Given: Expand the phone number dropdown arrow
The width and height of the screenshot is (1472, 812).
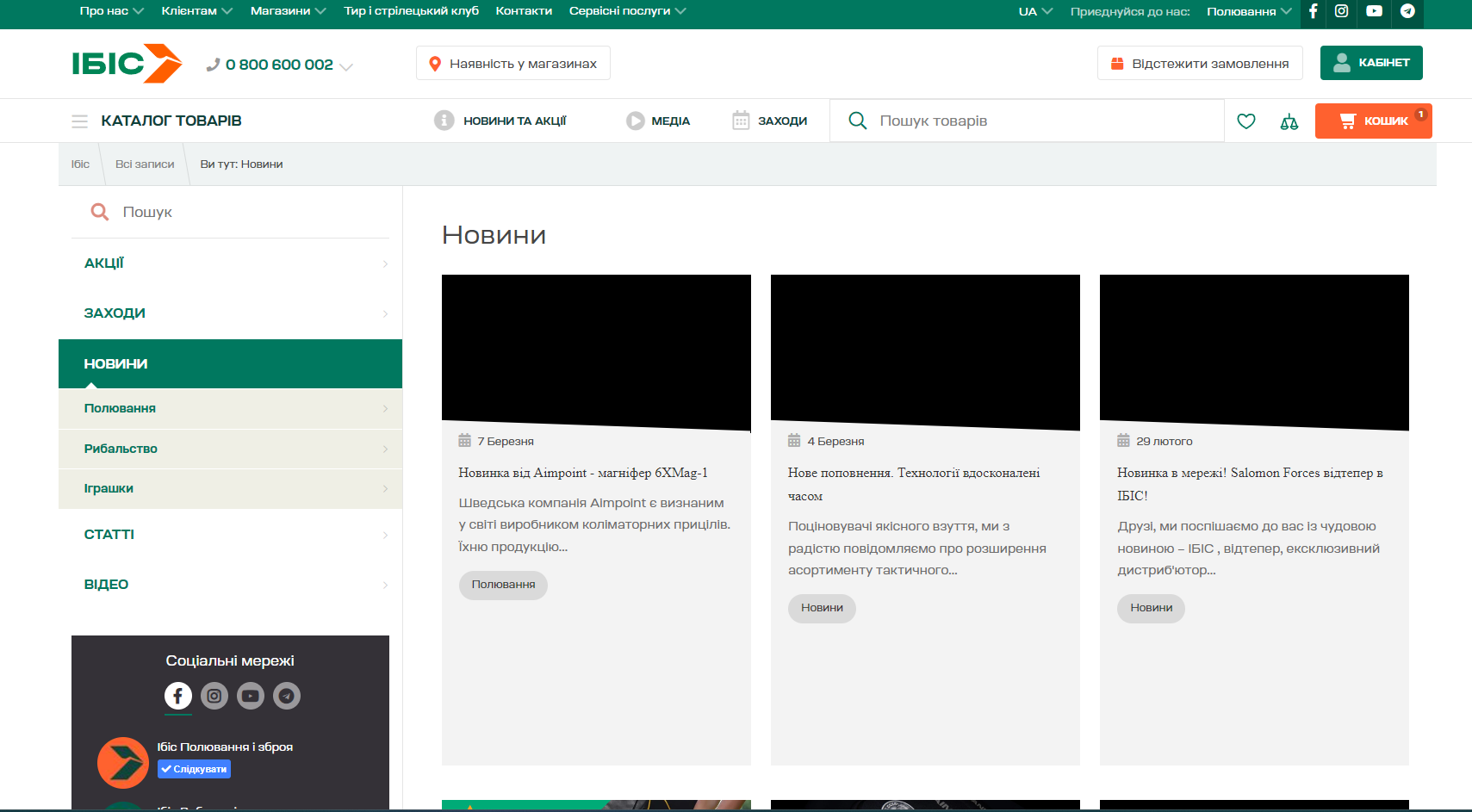Looking at the screenshot, I should 346,66.
